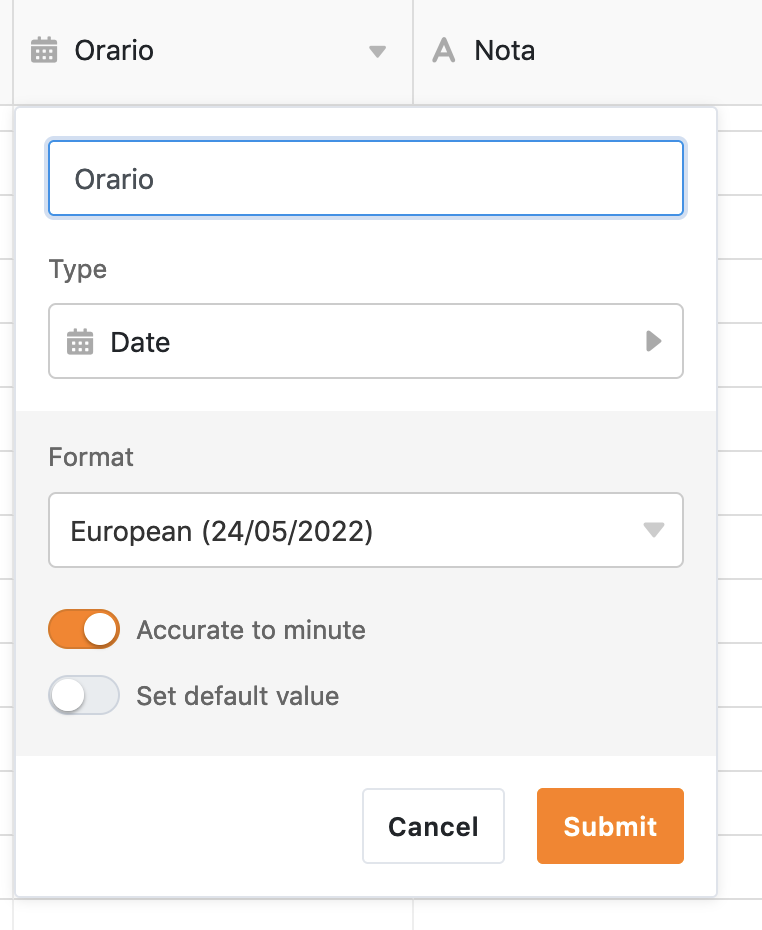Click the "Set default value" label text

coord(238,696)
